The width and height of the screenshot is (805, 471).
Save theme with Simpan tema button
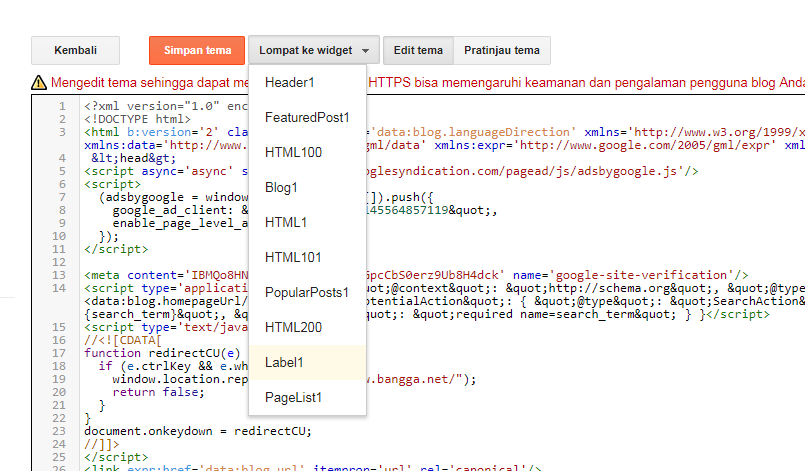197,50
